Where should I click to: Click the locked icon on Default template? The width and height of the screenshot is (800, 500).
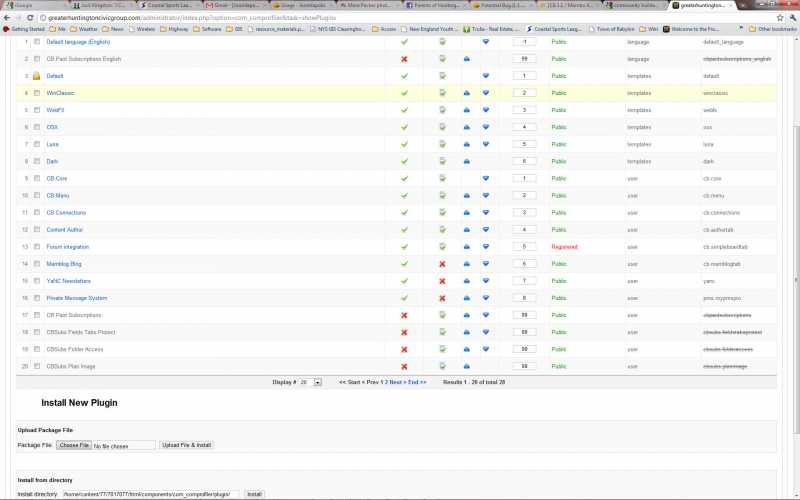point(37,76)
